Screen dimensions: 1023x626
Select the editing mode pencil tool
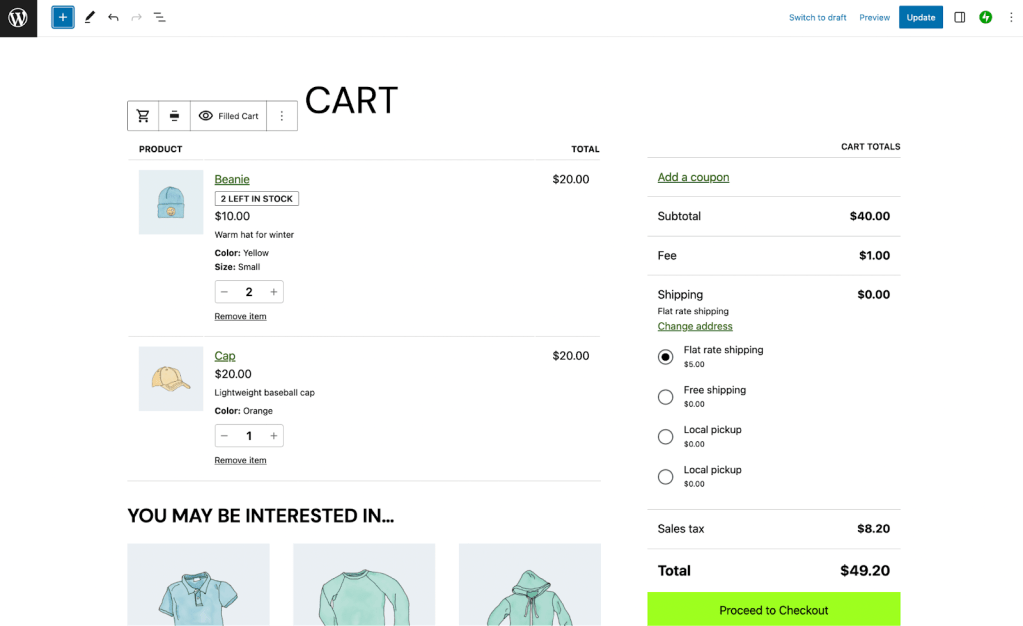[x=88, y=17]
